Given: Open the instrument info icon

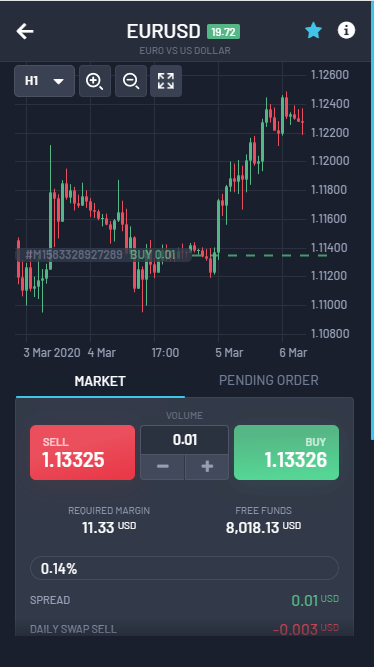Looking at the screenshot, I should (x=346, y=31).
